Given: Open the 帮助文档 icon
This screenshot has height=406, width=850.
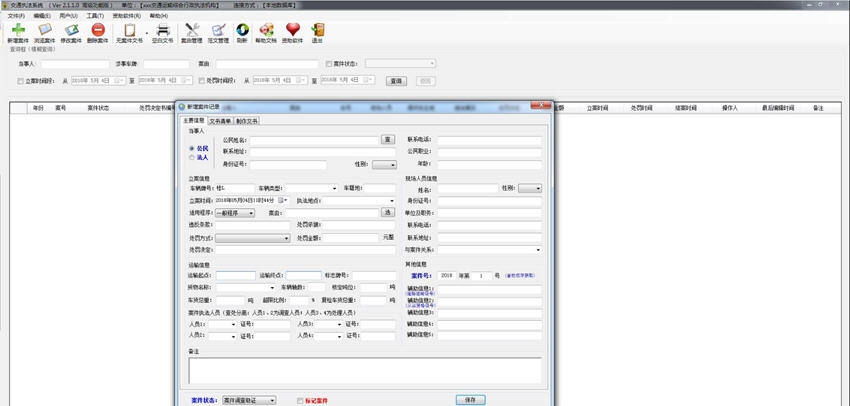Looking at the screenshot, I should [x=267, y=32].
